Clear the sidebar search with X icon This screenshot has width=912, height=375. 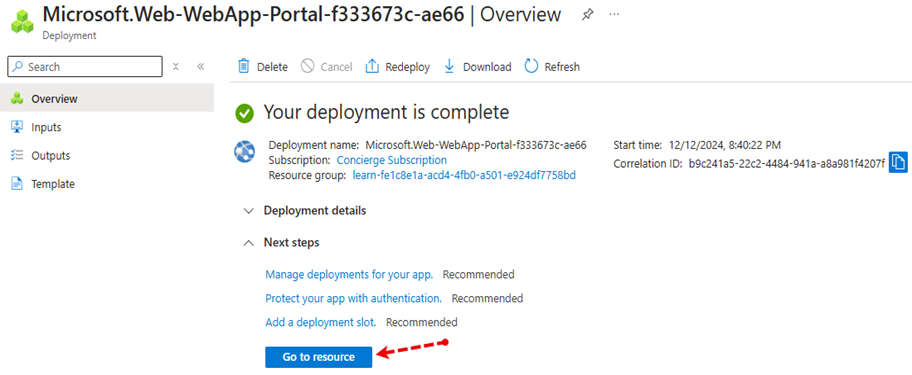pos(176,66)
